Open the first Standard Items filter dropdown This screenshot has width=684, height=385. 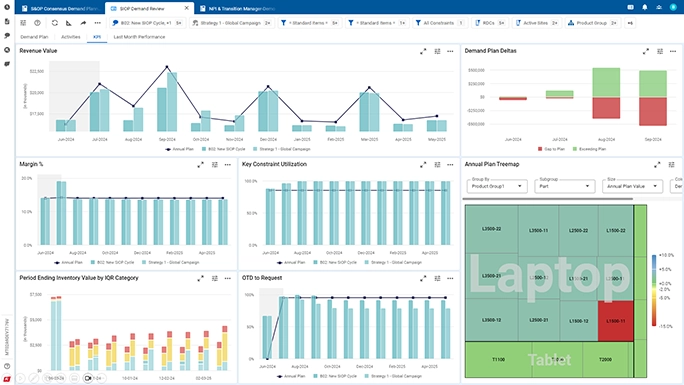pyautogui.click(x=310, y=23)
